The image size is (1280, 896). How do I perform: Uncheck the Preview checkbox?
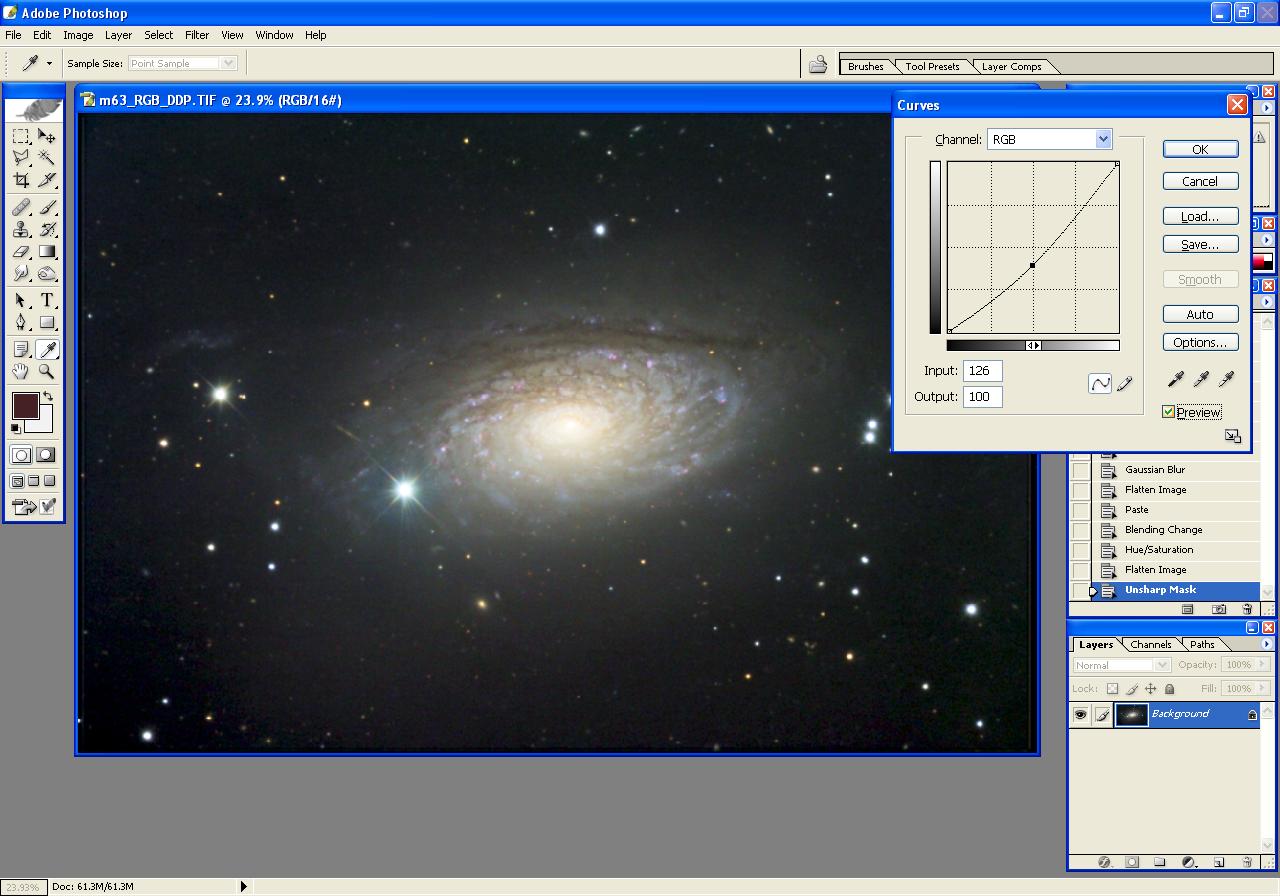point(1168,412)
